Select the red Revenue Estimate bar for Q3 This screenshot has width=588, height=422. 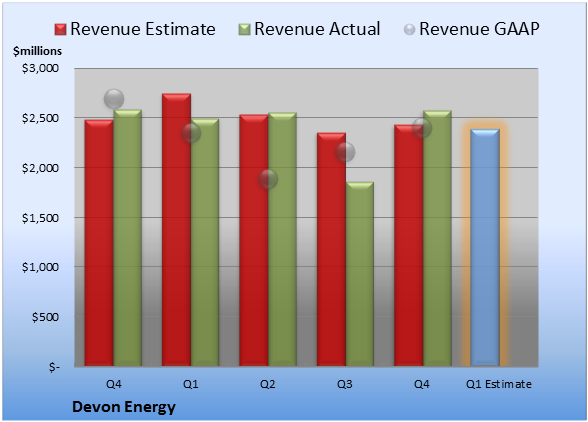331,249
